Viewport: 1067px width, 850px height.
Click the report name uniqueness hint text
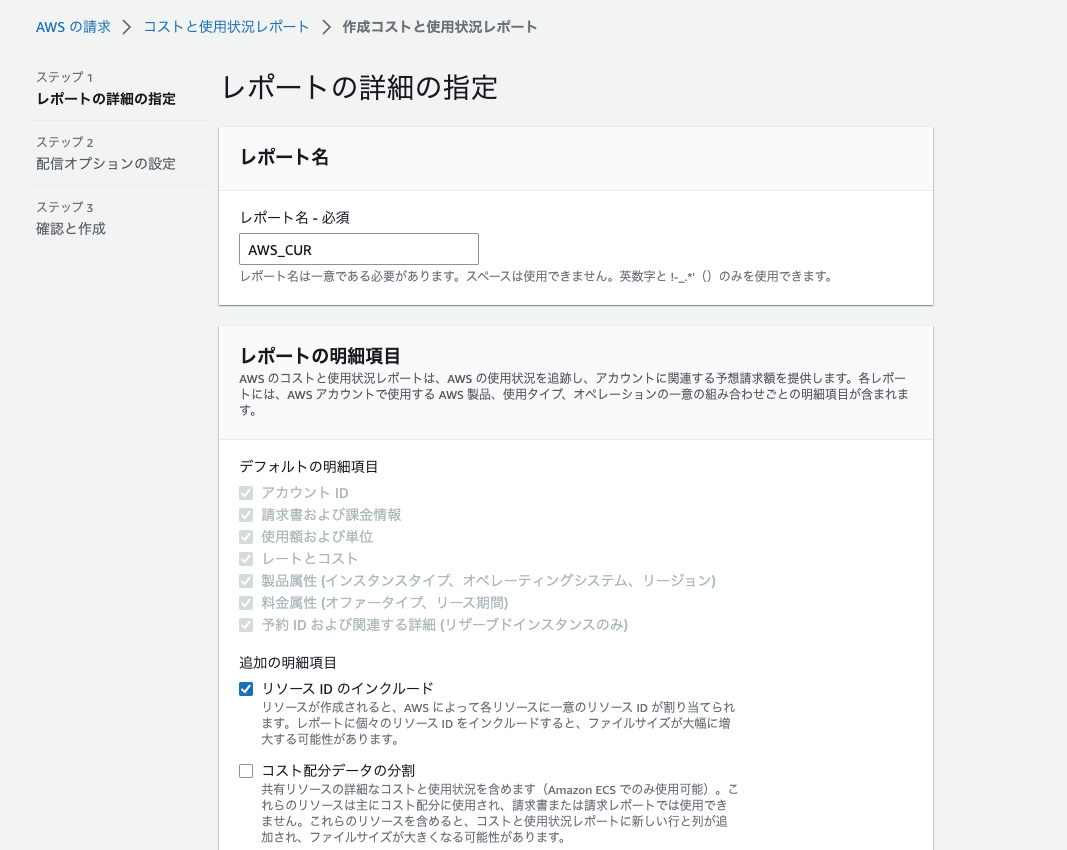(536, 276)
